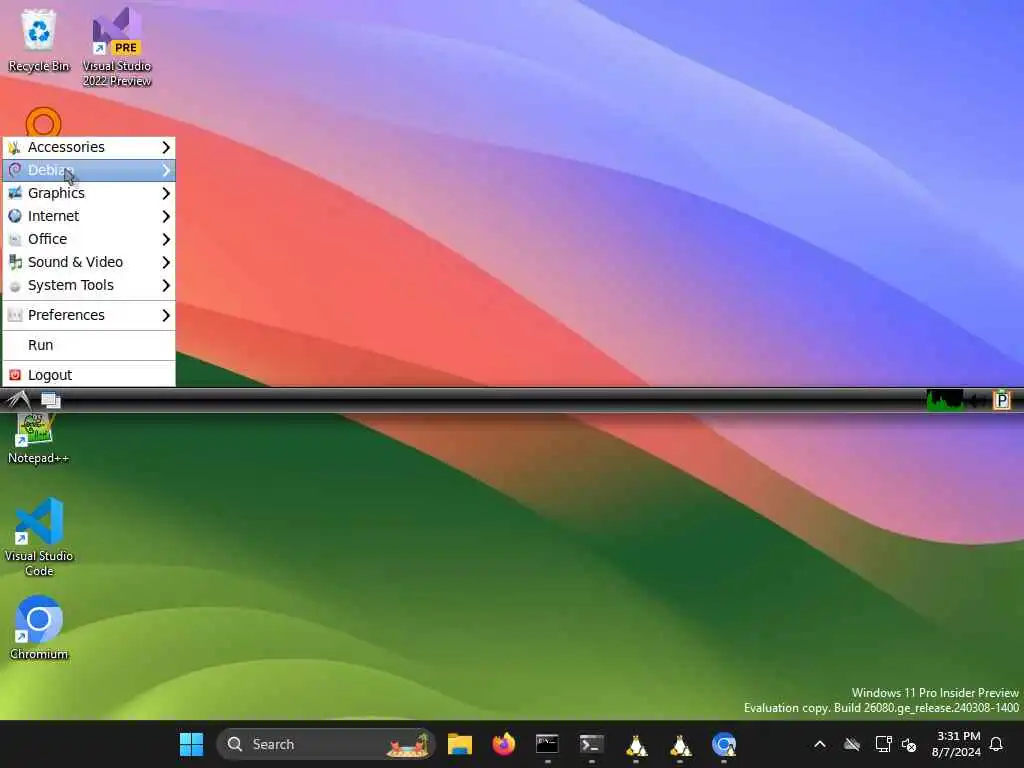Open the Preferences menu entry
The image size is (1024, 768).
pyautogui.click(x=89, y=315)
